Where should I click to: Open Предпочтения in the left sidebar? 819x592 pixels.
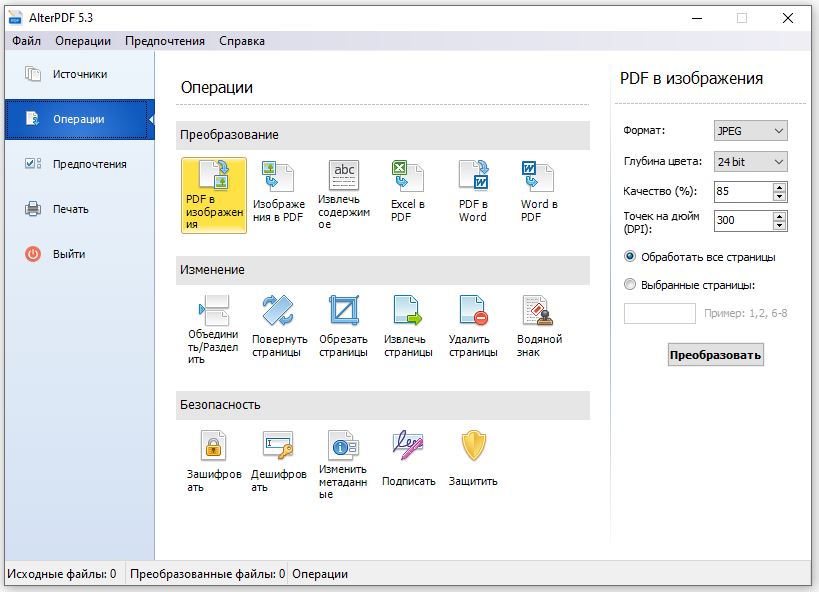[80, 164]
